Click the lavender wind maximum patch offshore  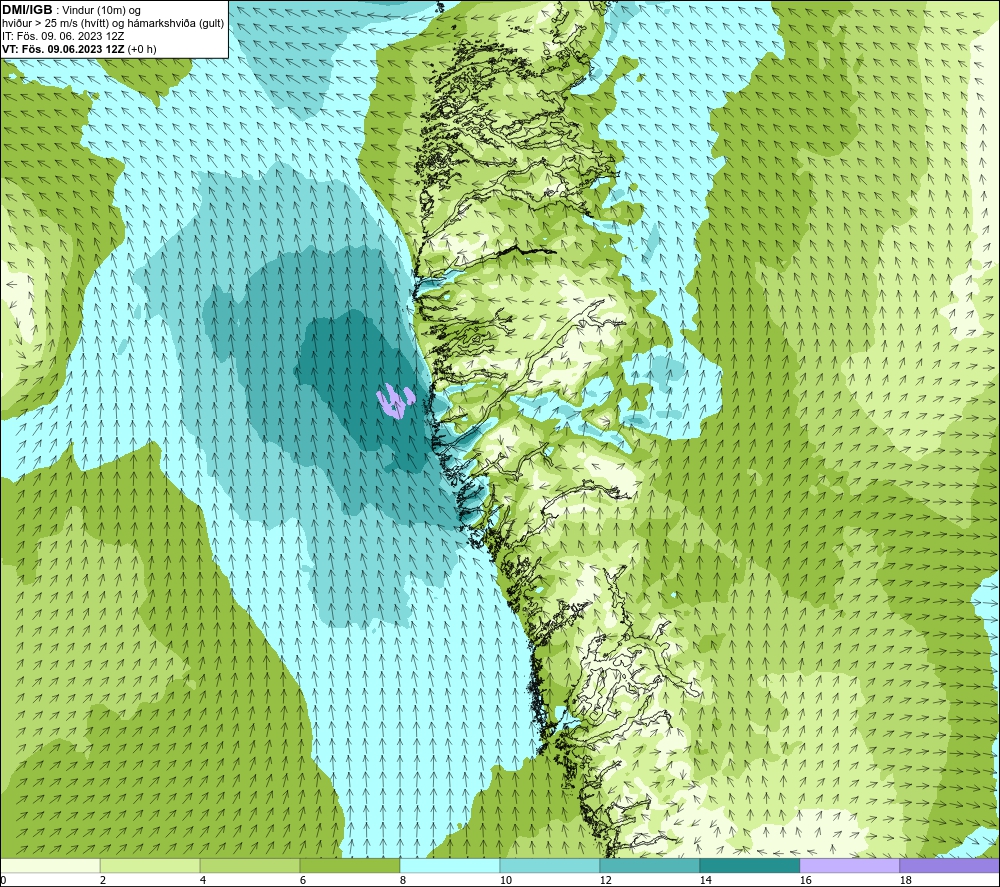(x=395, y=402)
